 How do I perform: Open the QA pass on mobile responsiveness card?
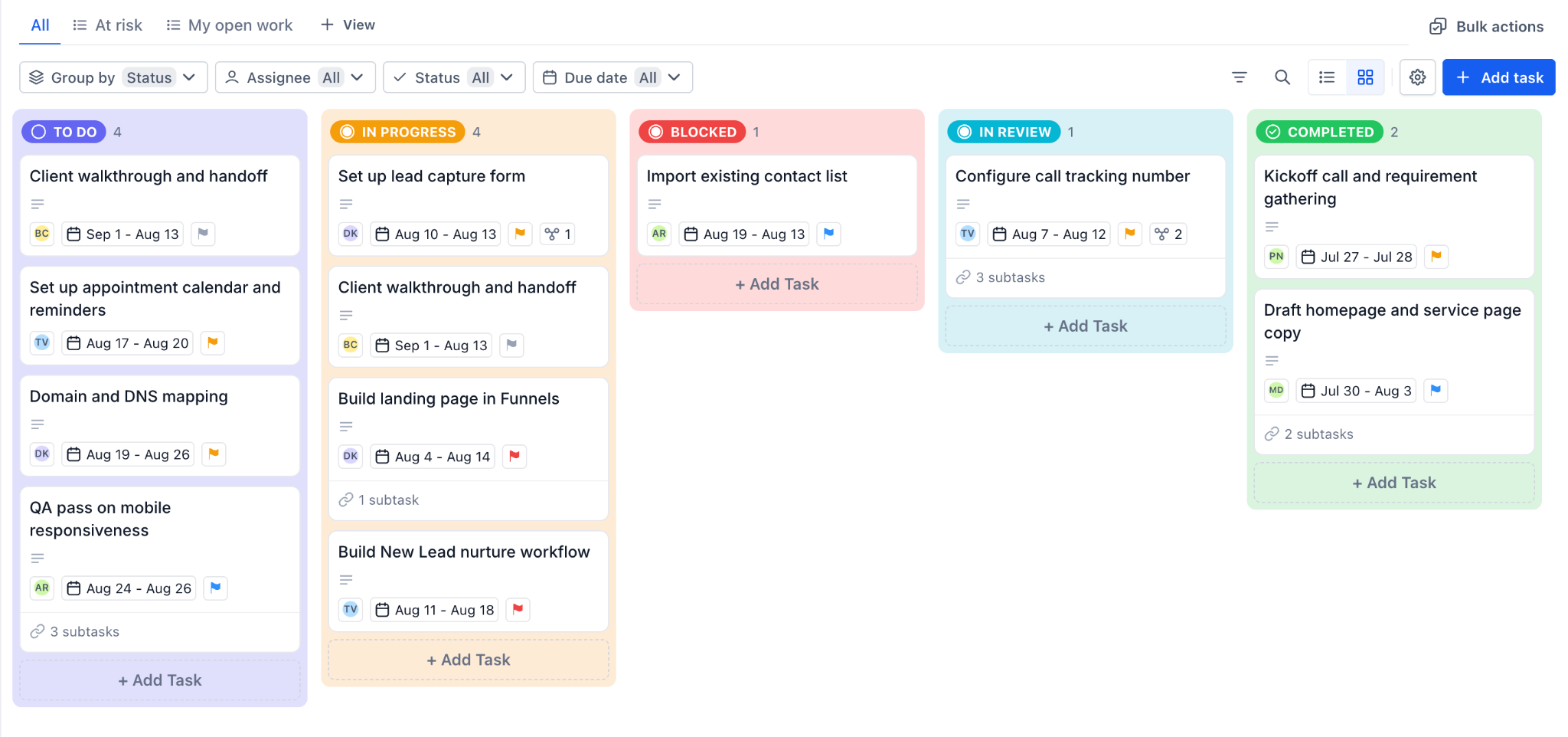[x=160, y=568]
